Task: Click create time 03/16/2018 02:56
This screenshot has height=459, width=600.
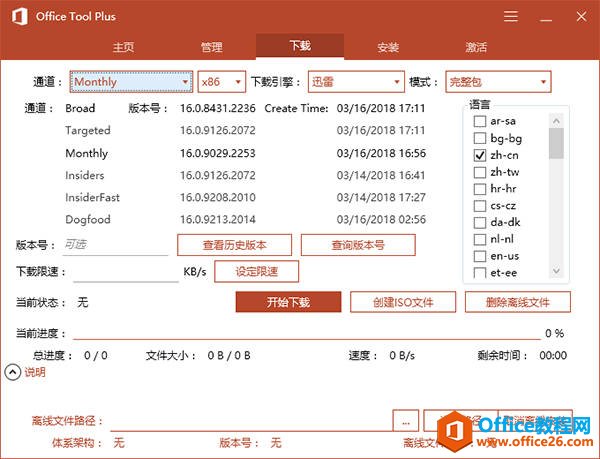Action: 381,220
